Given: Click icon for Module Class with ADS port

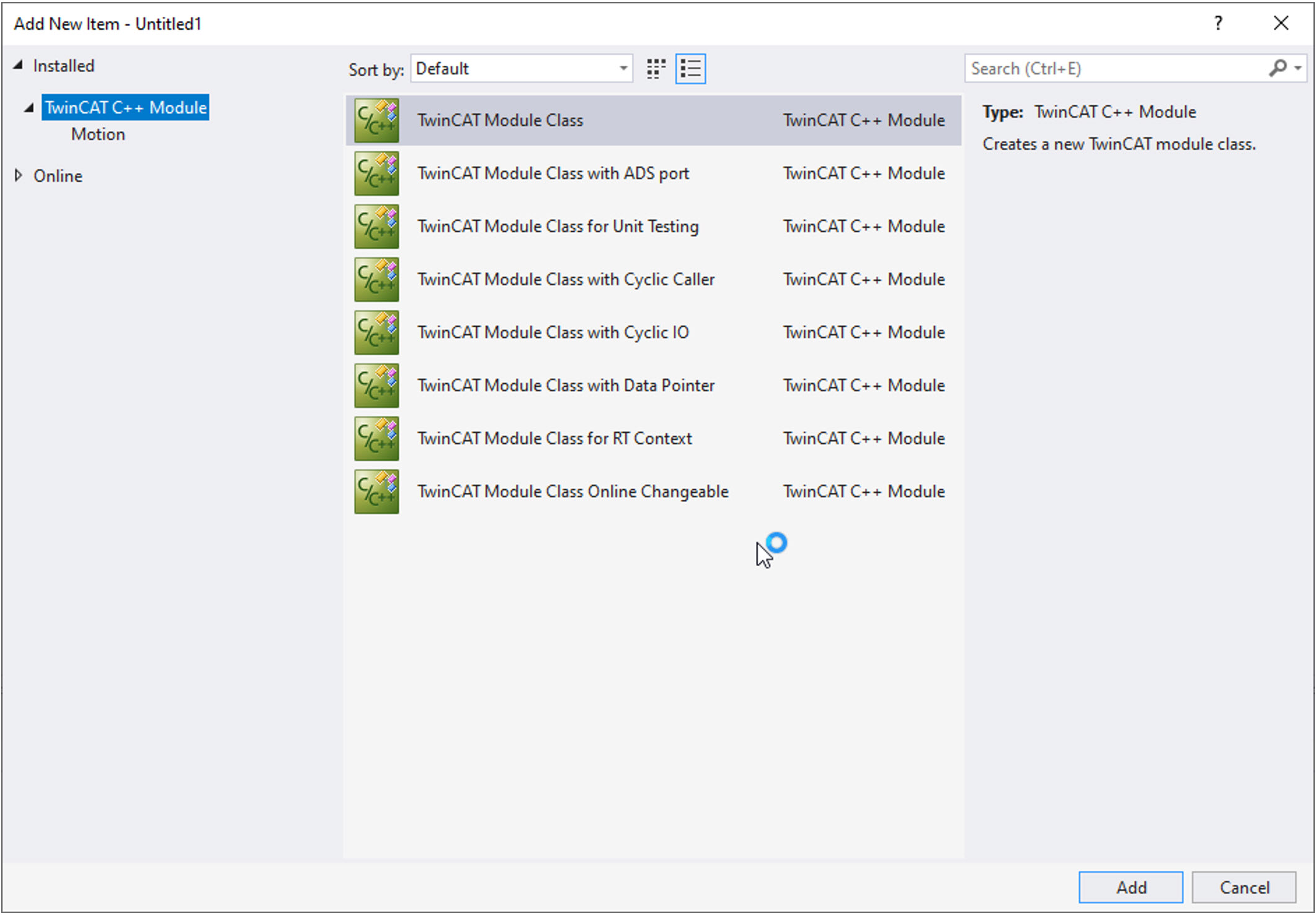Looking at the screenshot, I should [x=376, y=174].
